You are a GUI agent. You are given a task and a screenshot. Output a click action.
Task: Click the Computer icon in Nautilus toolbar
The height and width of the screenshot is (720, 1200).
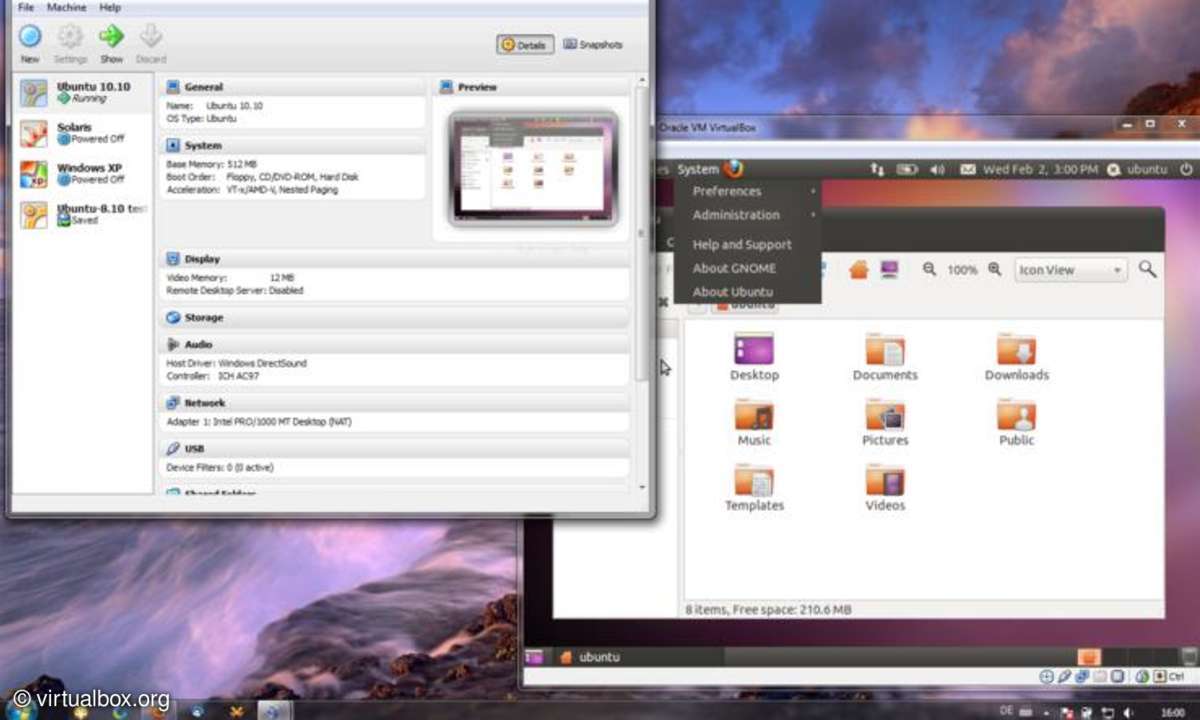(x=888, y=270)
